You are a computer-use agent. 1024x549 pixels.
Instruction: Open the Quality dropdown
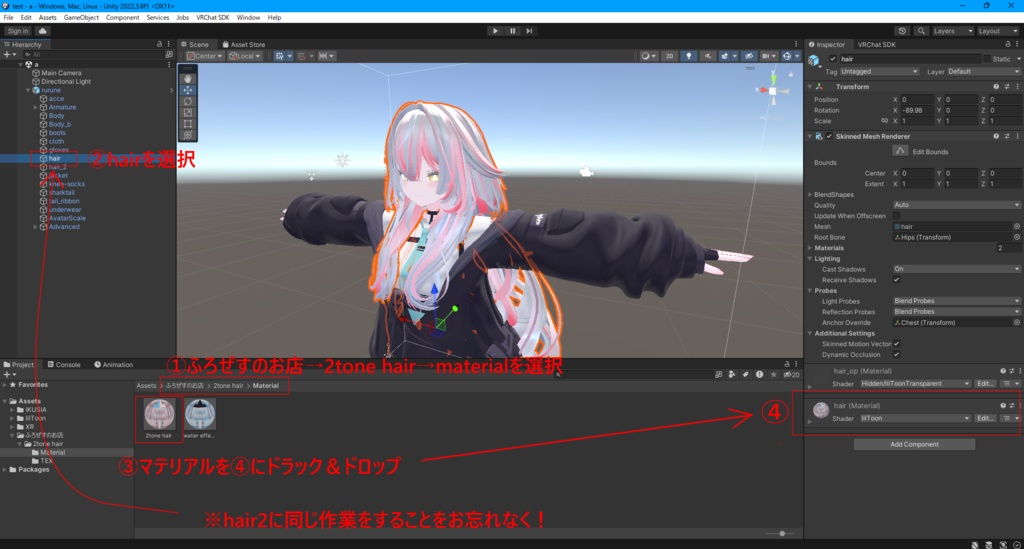[956, 205]
